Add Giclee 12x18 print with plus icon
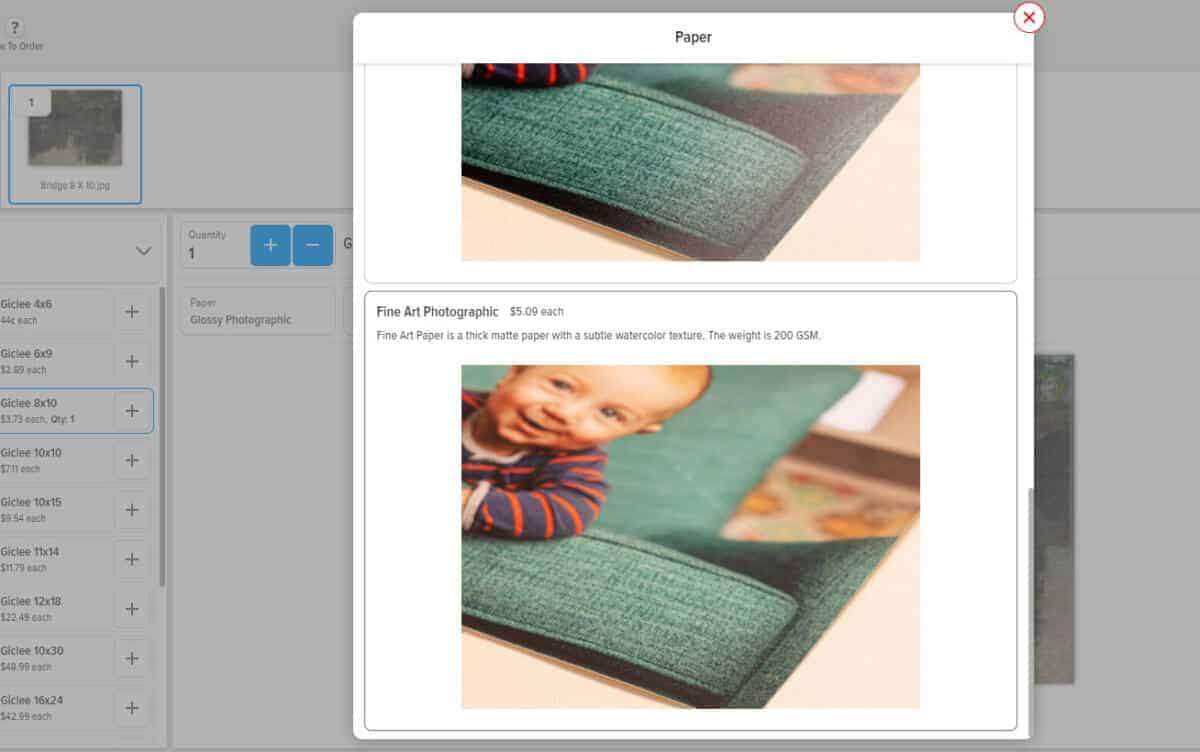Image resolution: width=1200 pixels, height=752 pixels. [x=132, y=608]
